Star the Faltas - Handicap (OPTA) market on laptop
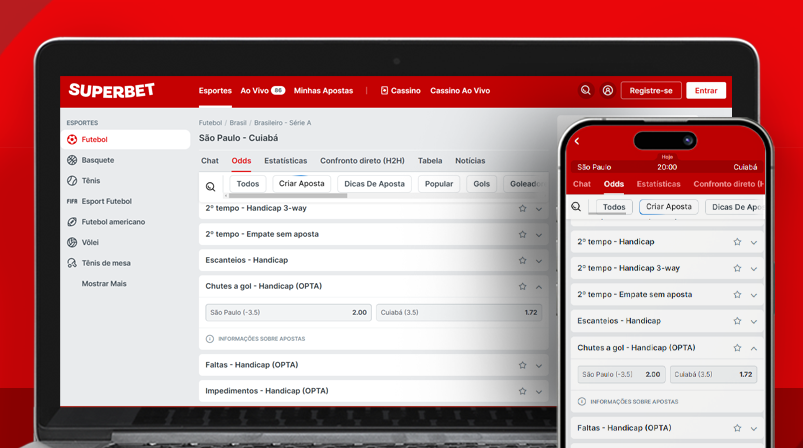803x448 pixels. click(x=522, y=366)
